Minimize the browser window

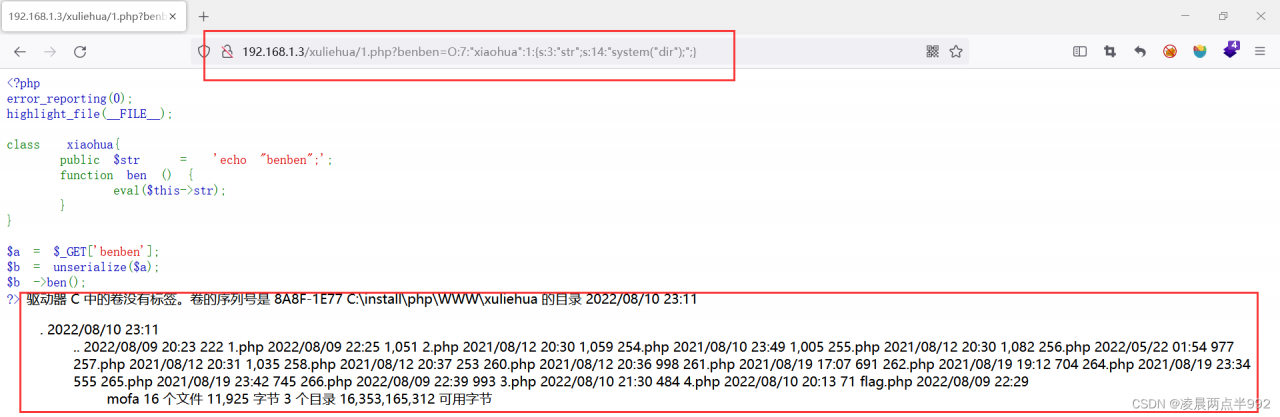[1178, 16]
